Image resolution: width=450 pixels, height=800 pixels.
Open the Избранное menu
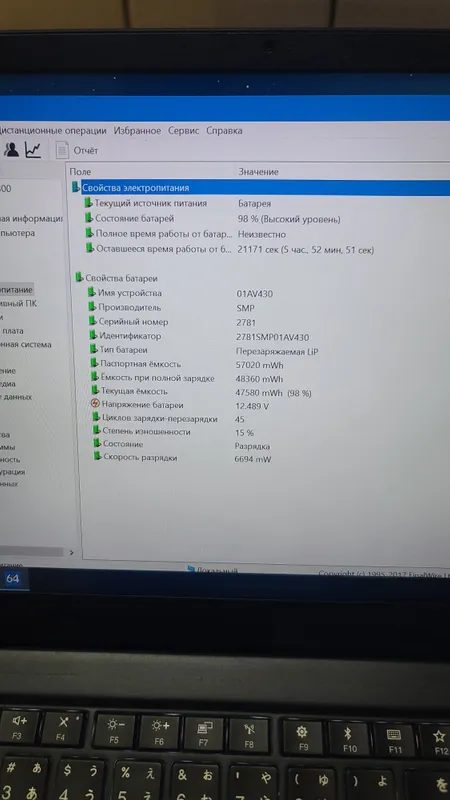click(137, 131)
